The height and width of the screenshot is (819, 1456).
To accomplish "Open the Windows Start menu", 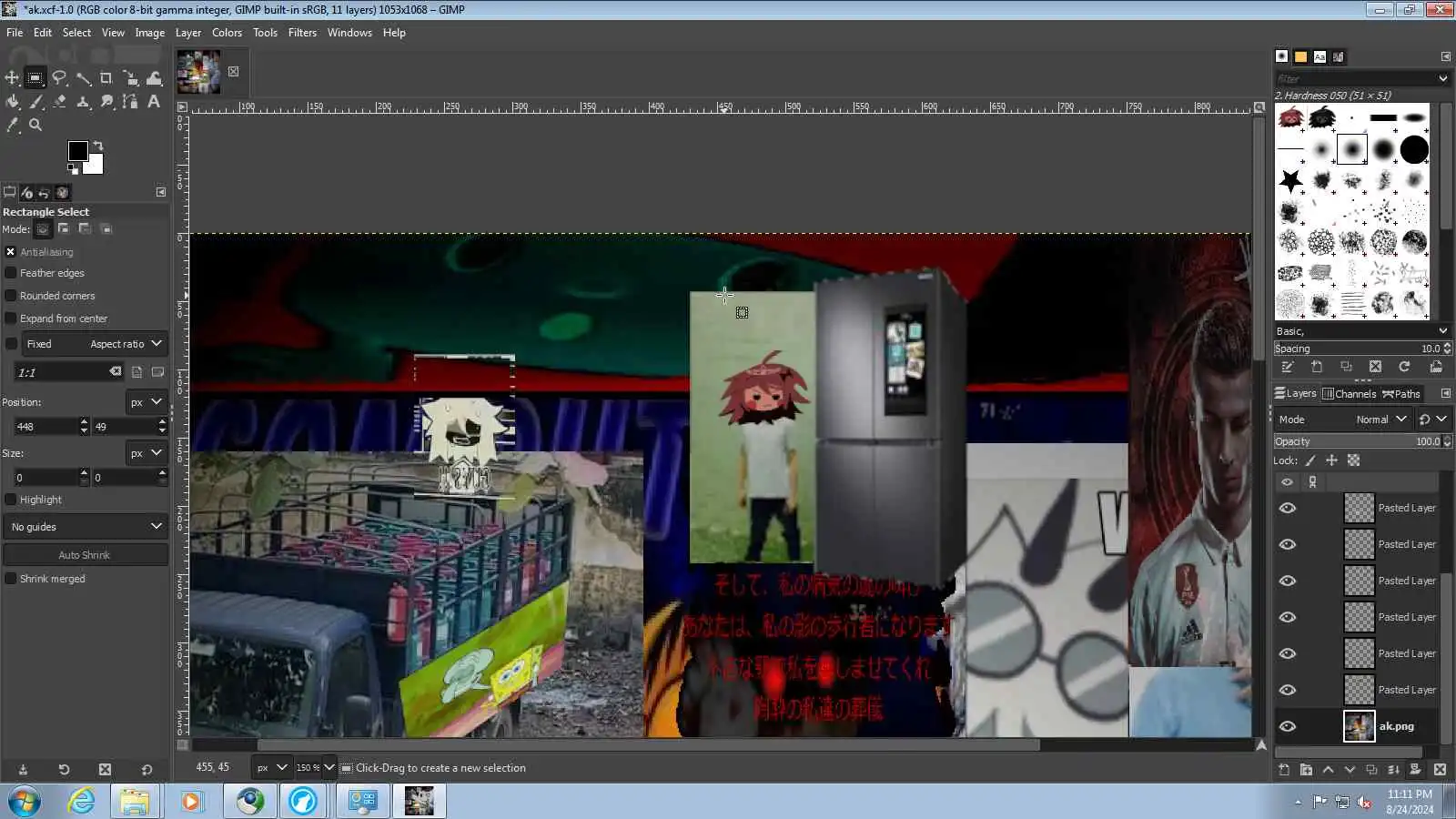I will [x=24, y=802].
